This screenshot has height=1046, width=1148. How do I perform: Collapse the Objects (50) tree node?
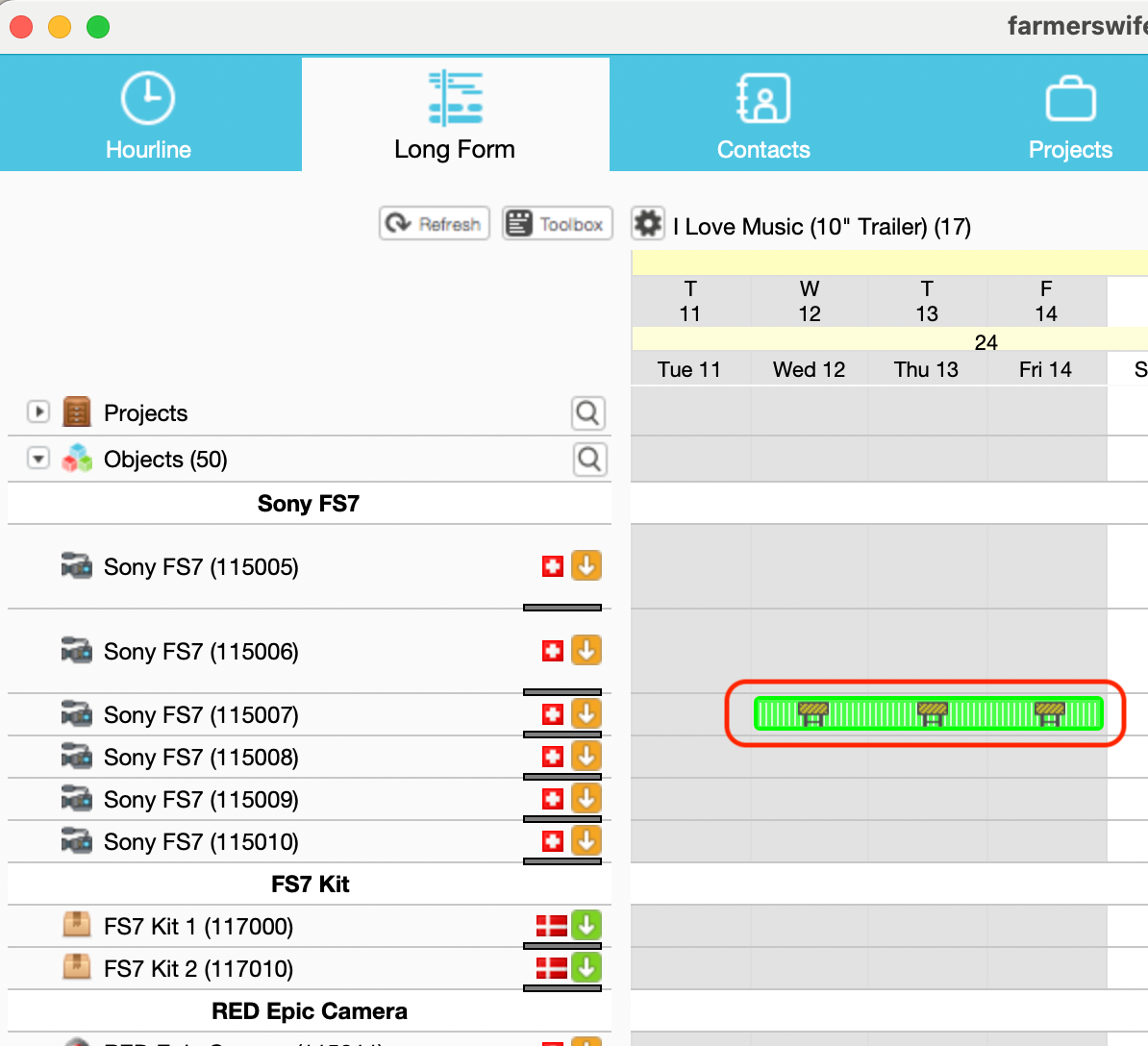click(x=38, y=459)
